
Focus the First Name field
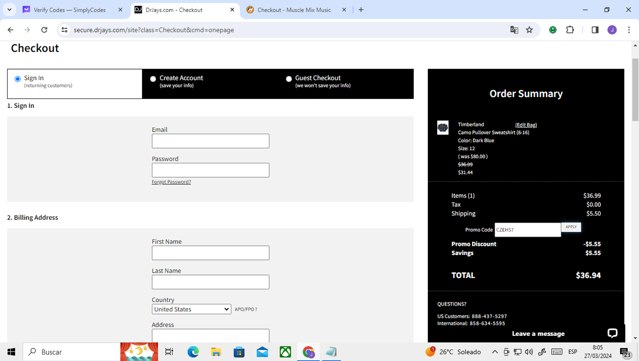[x=211, y=253]
